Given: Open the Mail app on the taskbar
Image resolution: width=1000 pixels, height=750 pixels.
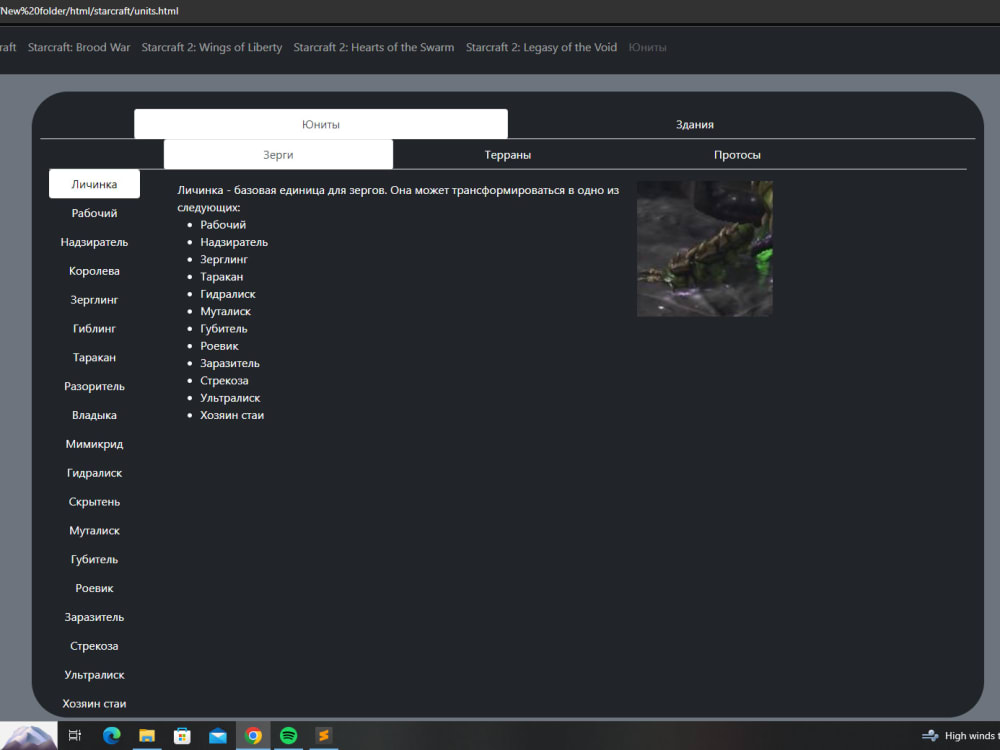Looking at the screenshot, I should [217, 736].
